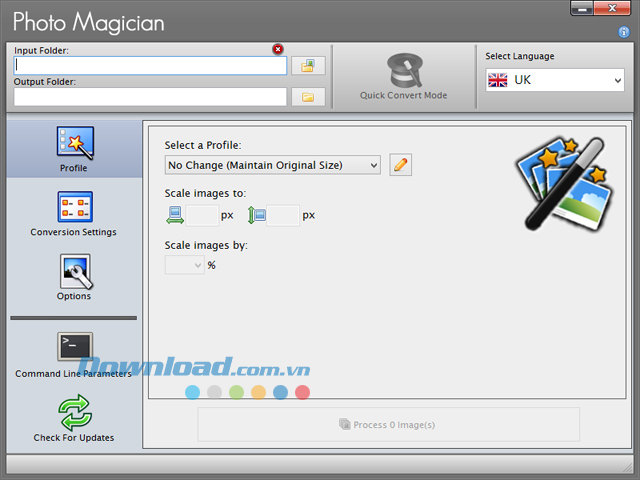
Task: Click the Options label in the sidebar
Action: click(74, 296)
